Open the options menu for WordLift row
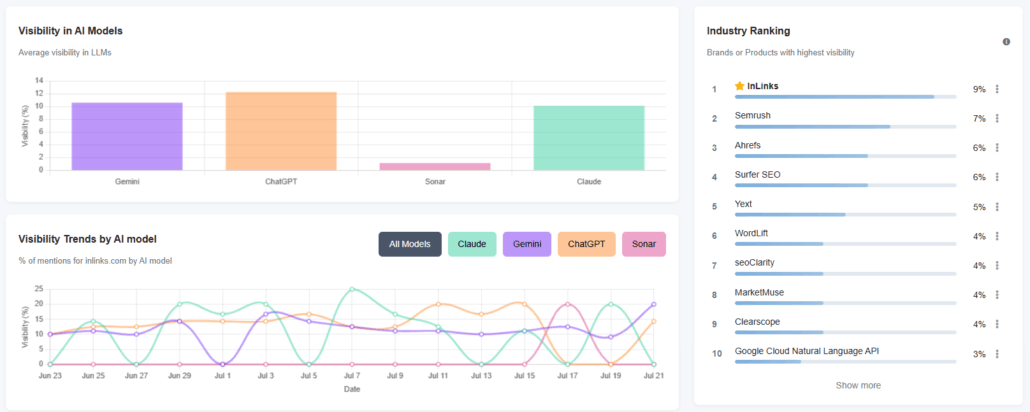The width and height of the screenshot is (1030, 412). pyautogui.click(x=997, y=236)
